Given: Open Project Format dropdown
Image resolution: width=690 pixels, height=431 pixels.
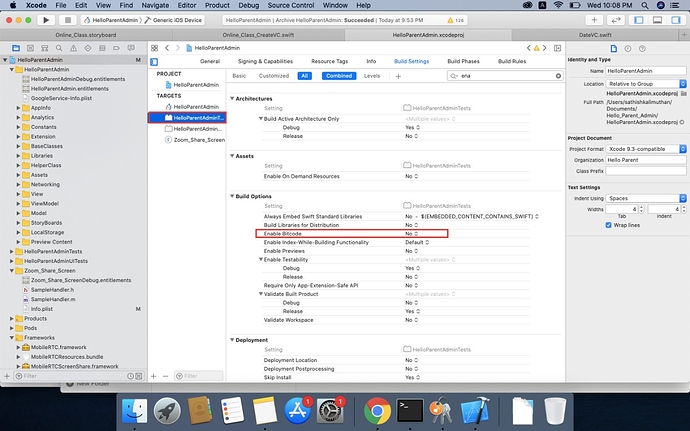Looking at the screenshot, I should coord(646,149).
